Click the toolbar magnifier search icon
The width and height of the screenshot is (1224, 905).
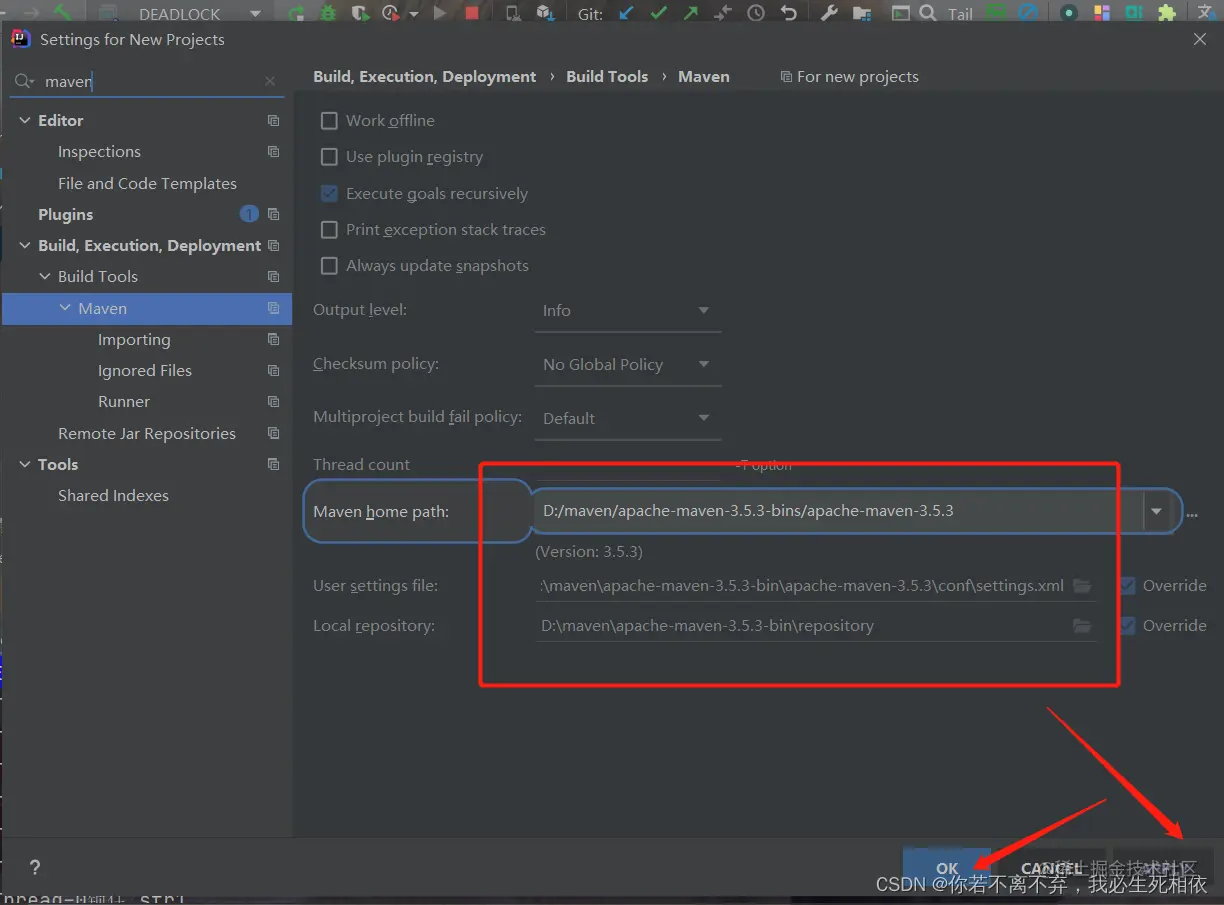pyautogui.click(x=928, y=13)
